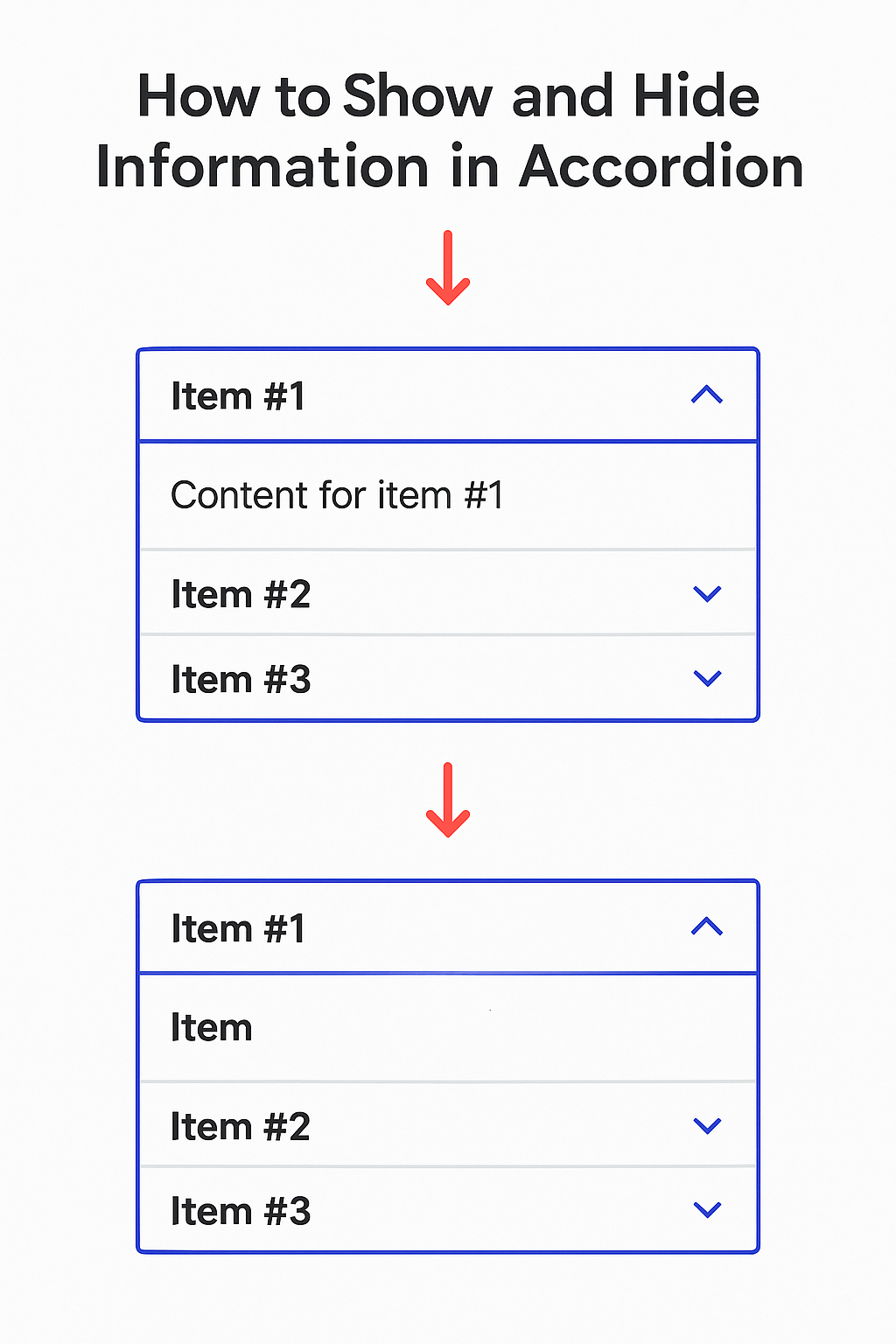Select the 'Item #1' header label in upper accordion
Screen dimensions: 896x1344
(x=238, y=396)
